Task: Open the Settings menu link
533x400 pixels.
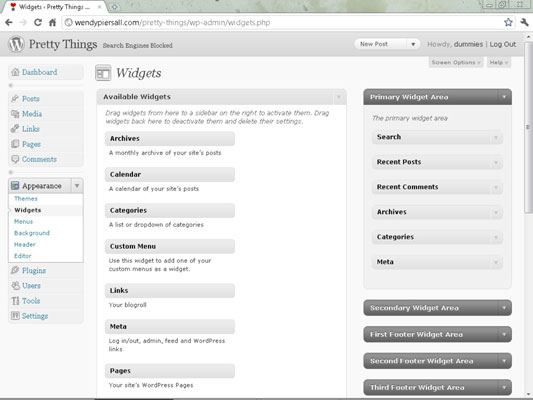Action: pos(35,316)
